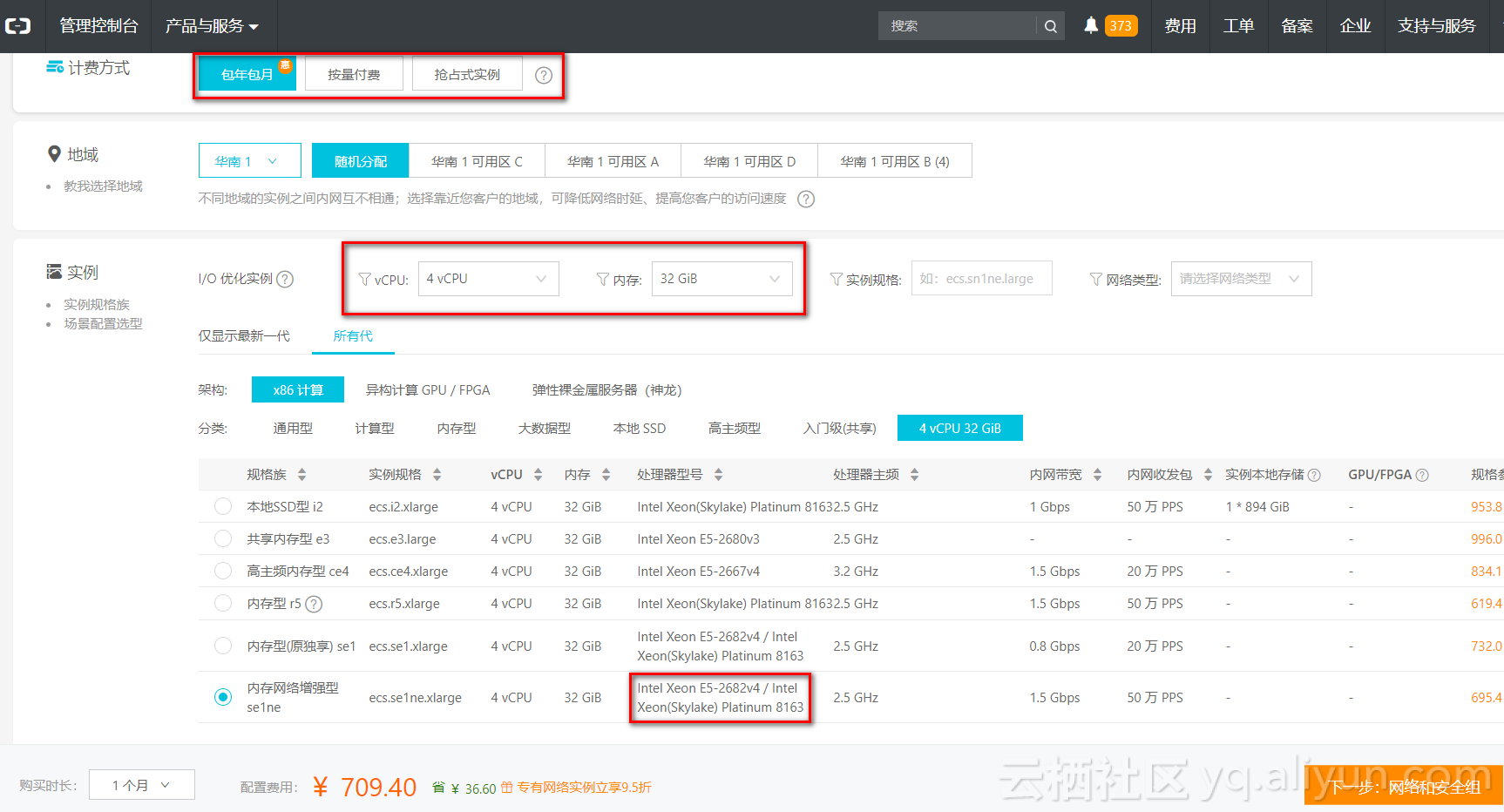
Task: Select 华南 1 可用区 A
Action: pos(613,161)
